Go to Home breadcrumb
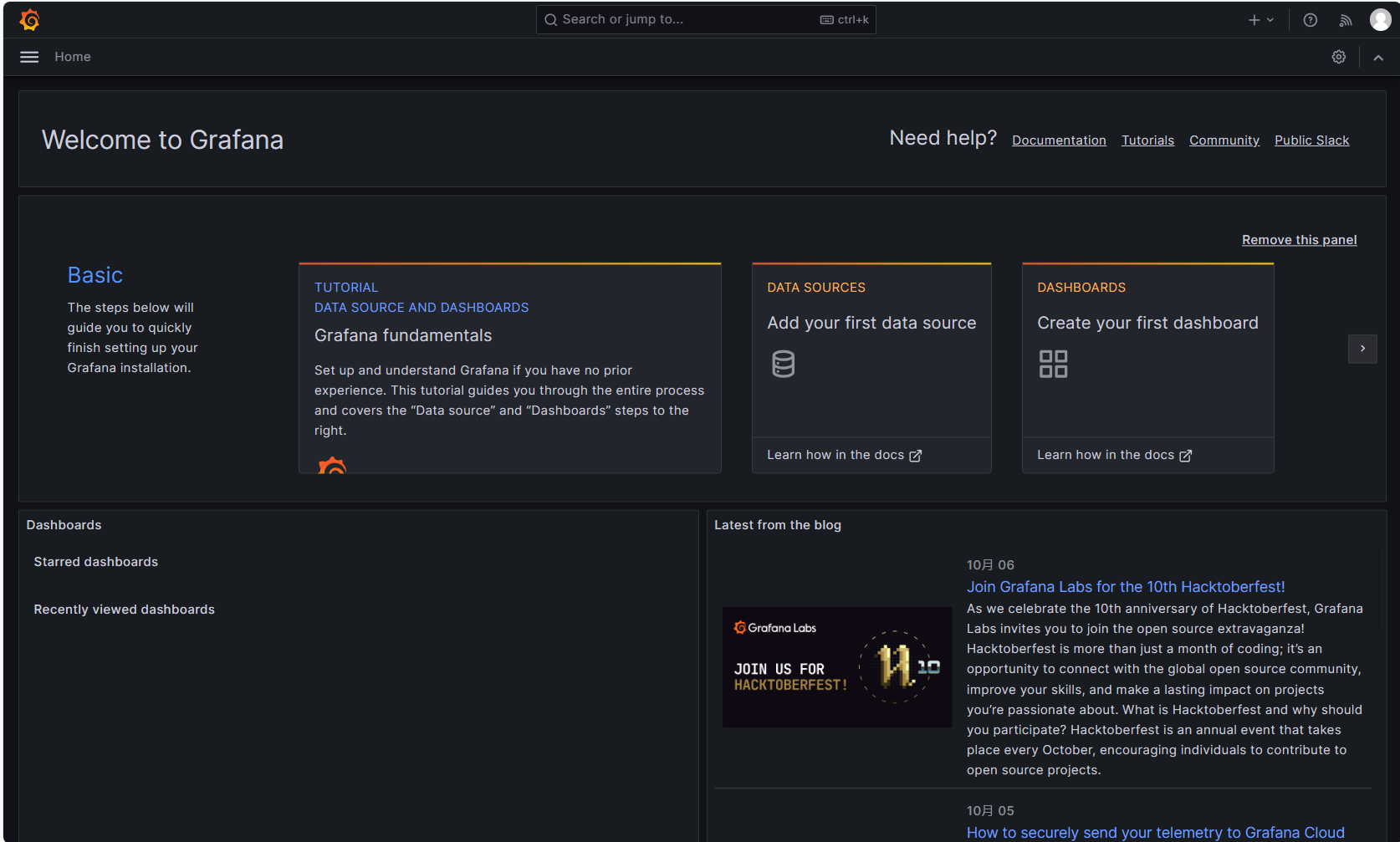Screen dimensions: 1400x842 click(73, 57)
